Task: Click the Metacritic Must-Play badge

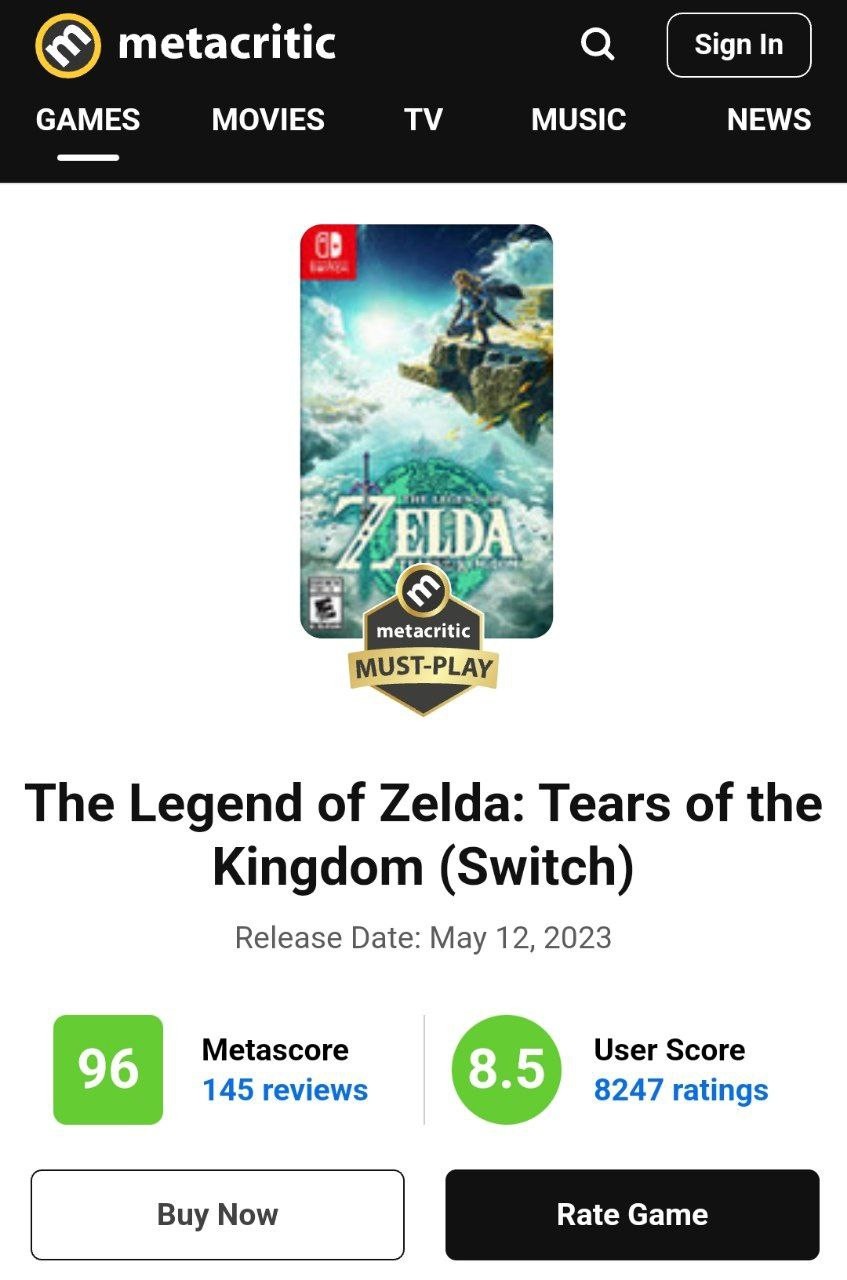Action: point(424,639)
